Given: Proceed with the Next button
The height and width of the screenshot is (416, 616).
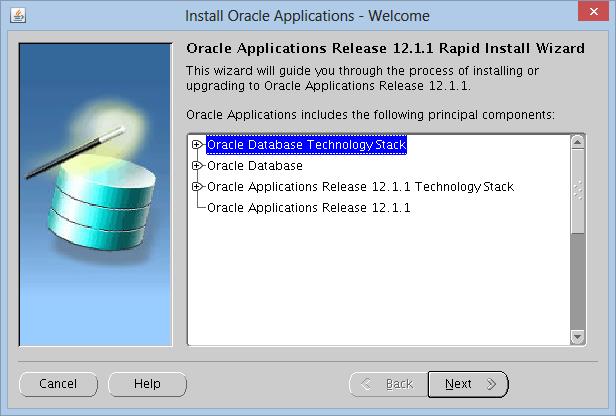Looking at the screenshot, I should pyautogui.click(x=468, y=384).
